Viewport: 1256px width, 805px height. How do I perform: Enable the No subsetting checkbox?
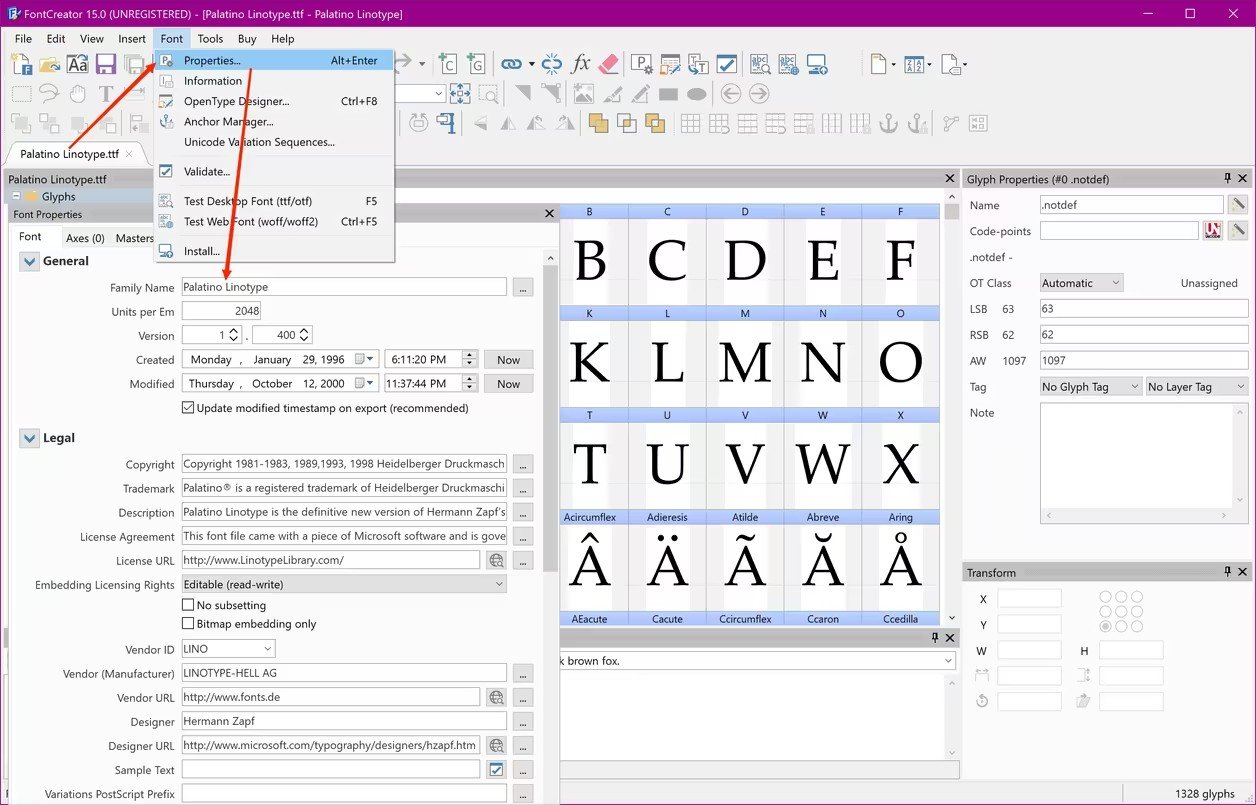point(188,605)
